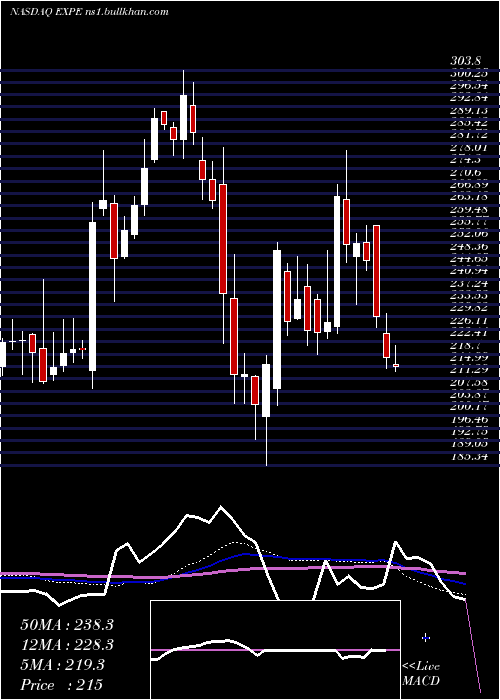Click the 218.7 price axis label

(468, 346)
